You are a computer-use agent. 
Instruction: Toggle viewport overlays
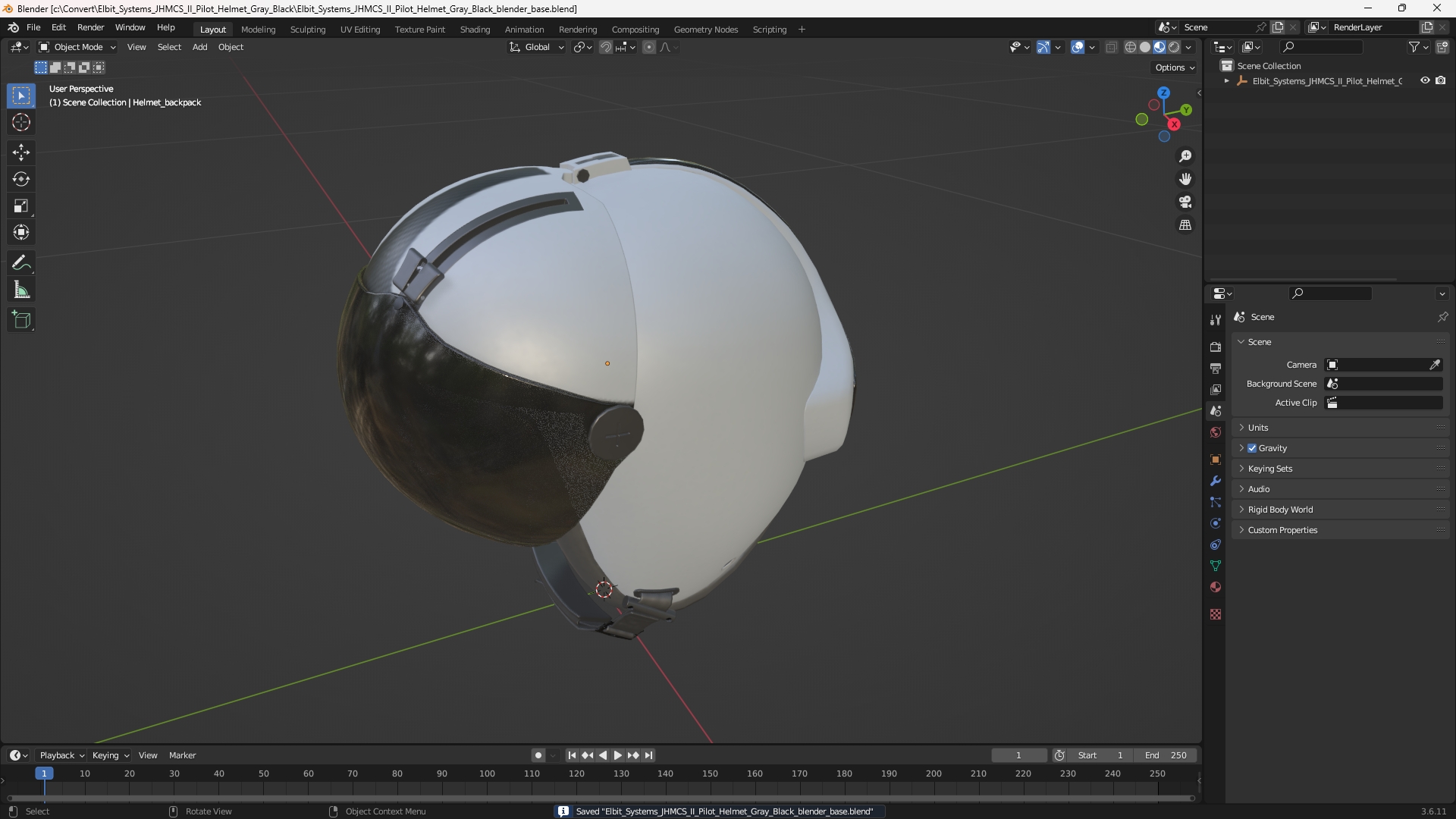coord(1078,47)
